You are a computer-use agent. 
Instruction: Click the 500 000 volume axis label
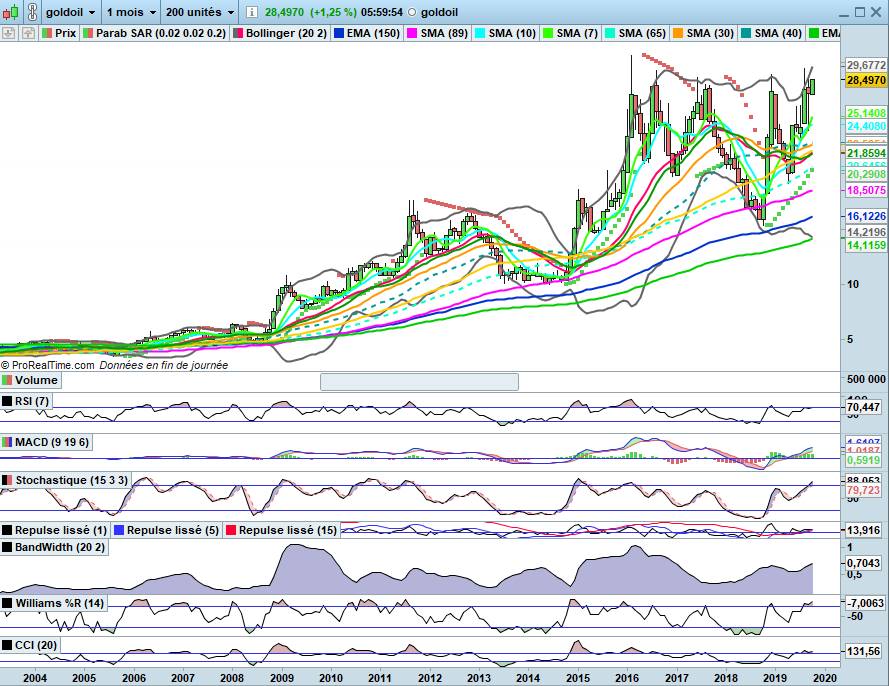(866, 379)
